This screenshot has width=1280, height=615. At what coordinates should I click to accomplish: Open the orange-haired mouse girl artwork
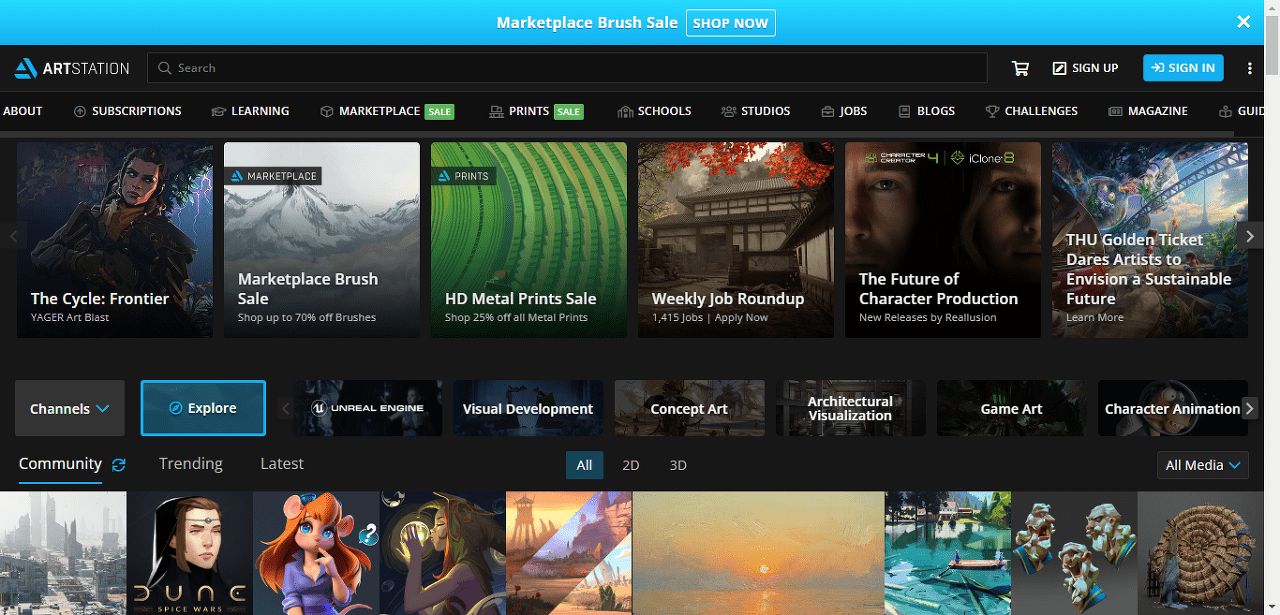316,553
